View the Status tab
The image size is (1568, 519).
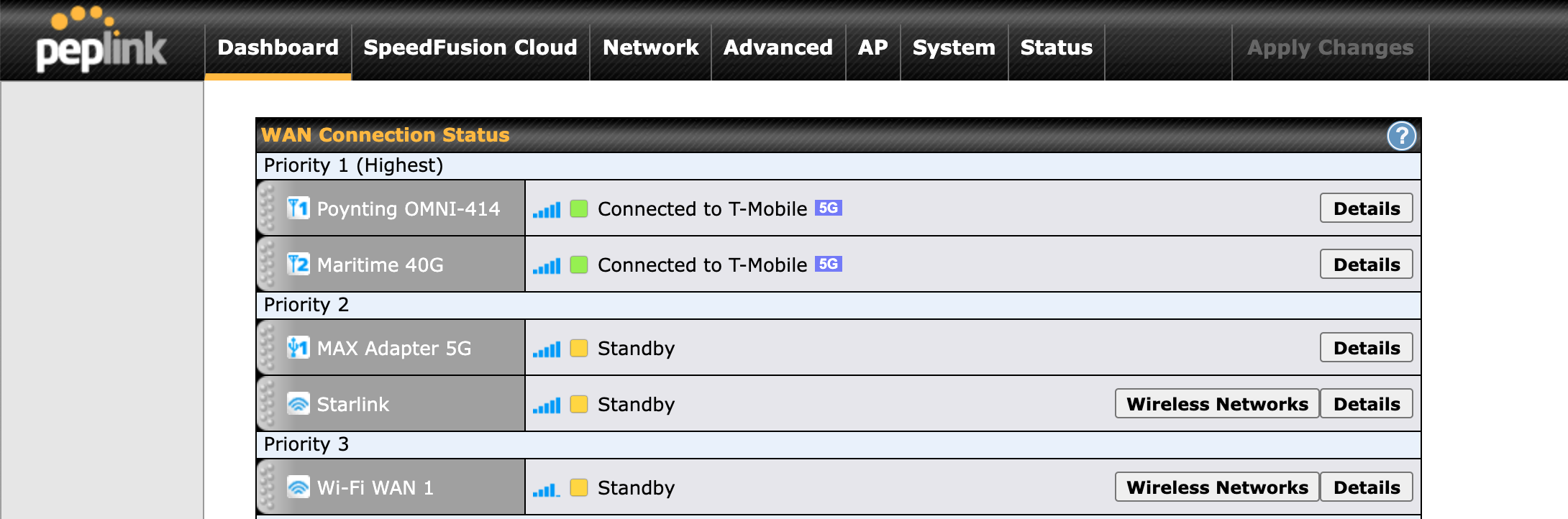coord(1057,47)
